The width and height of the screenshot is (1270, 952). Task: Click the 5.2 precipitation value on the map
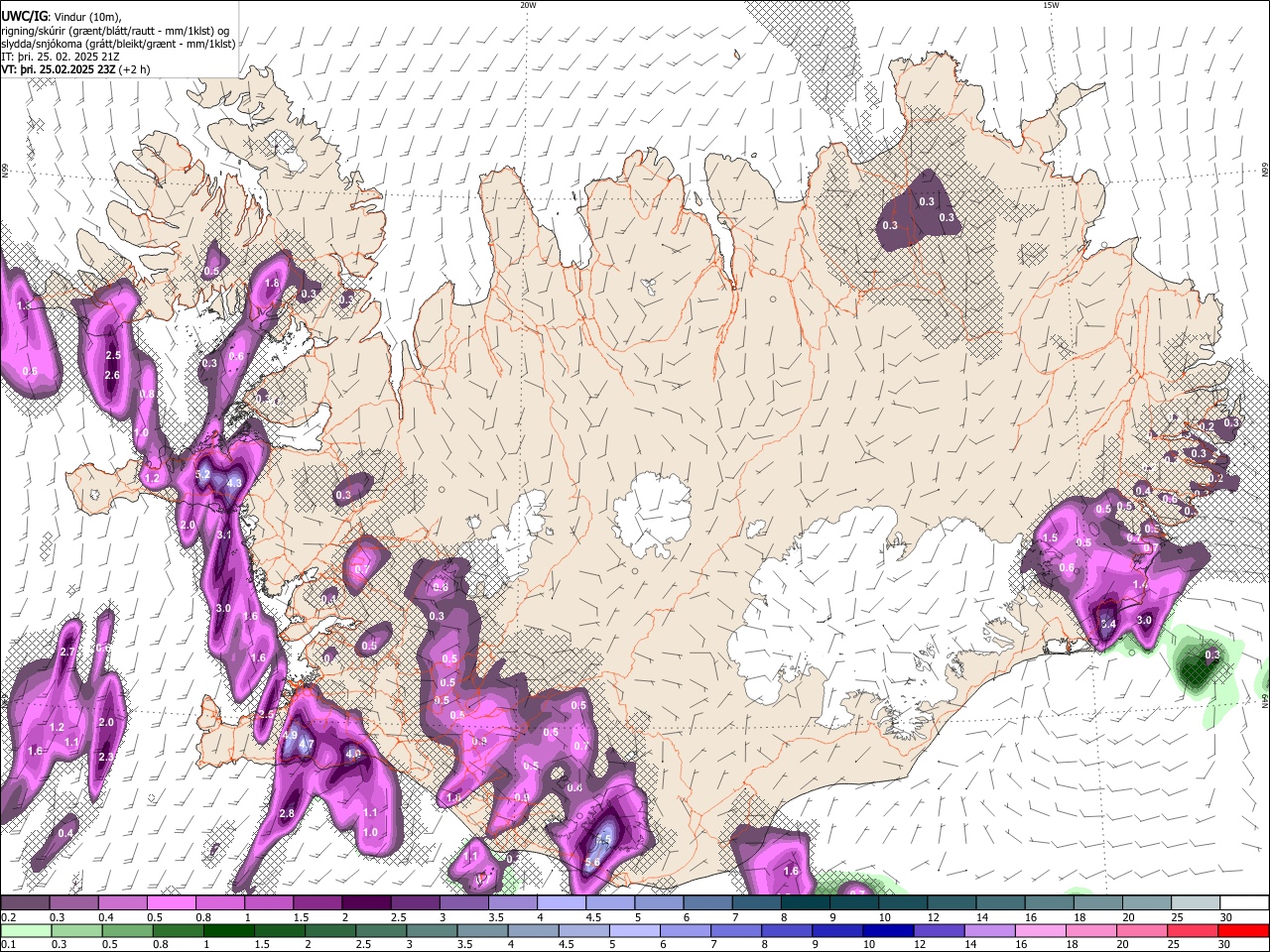(202, 475)
